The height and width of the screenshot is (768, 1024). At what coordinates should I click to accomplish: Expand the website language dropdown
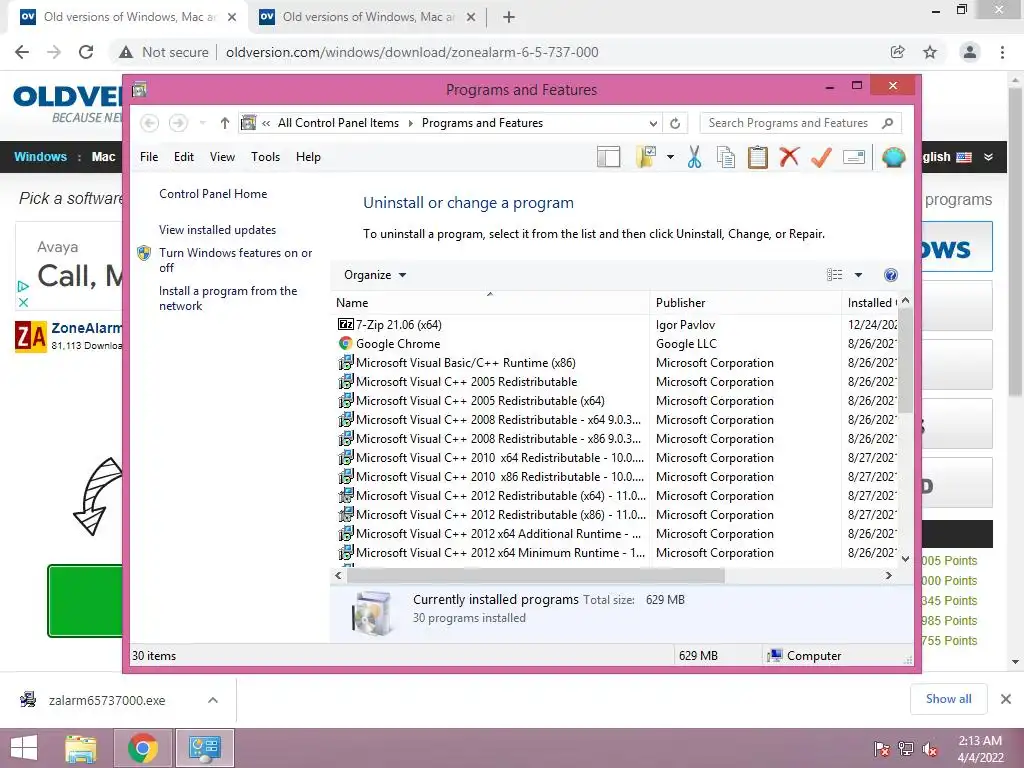988,157
